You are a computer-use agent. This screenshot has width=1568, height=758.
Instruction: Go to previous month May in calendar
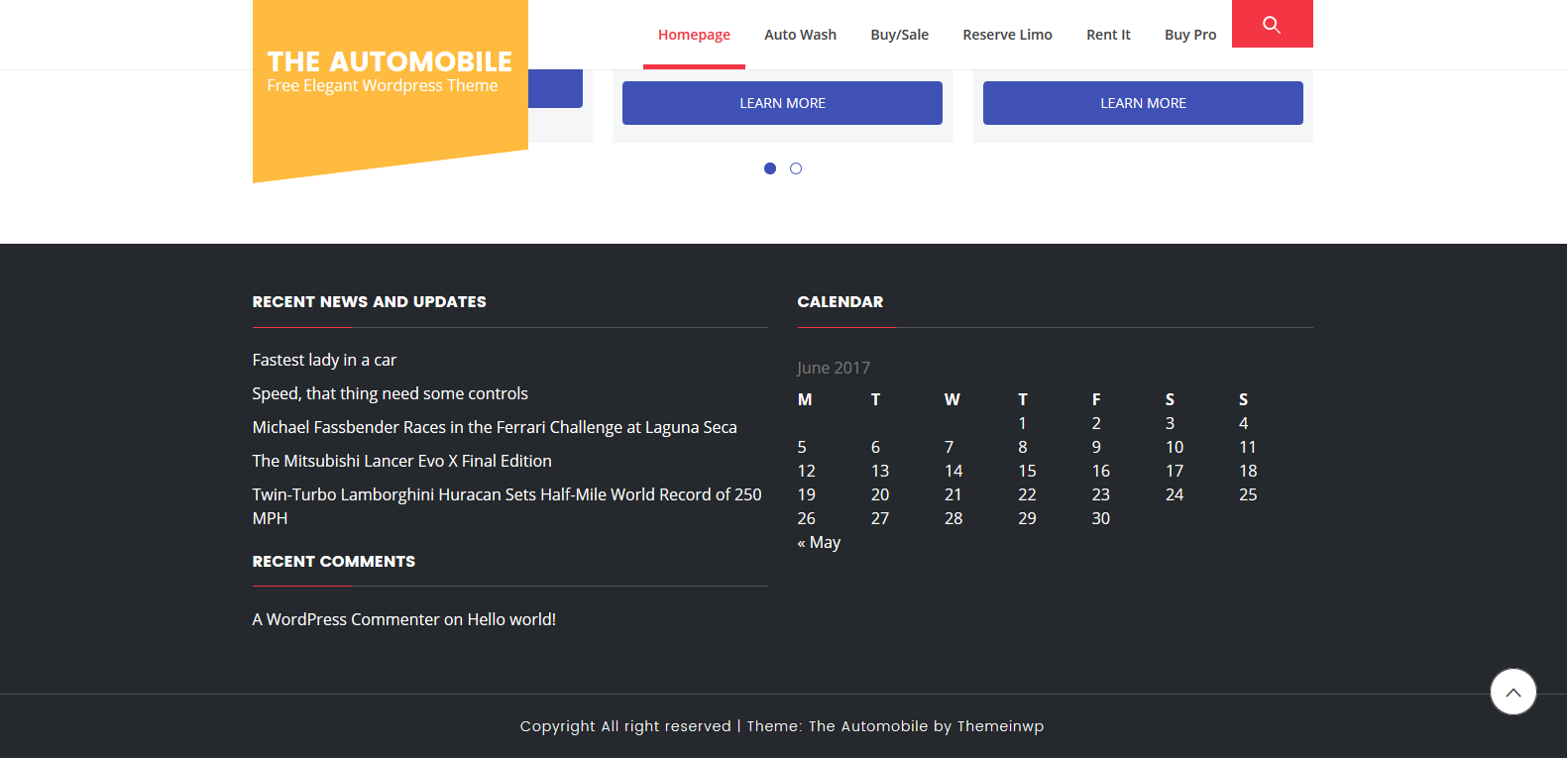(819, 542)
